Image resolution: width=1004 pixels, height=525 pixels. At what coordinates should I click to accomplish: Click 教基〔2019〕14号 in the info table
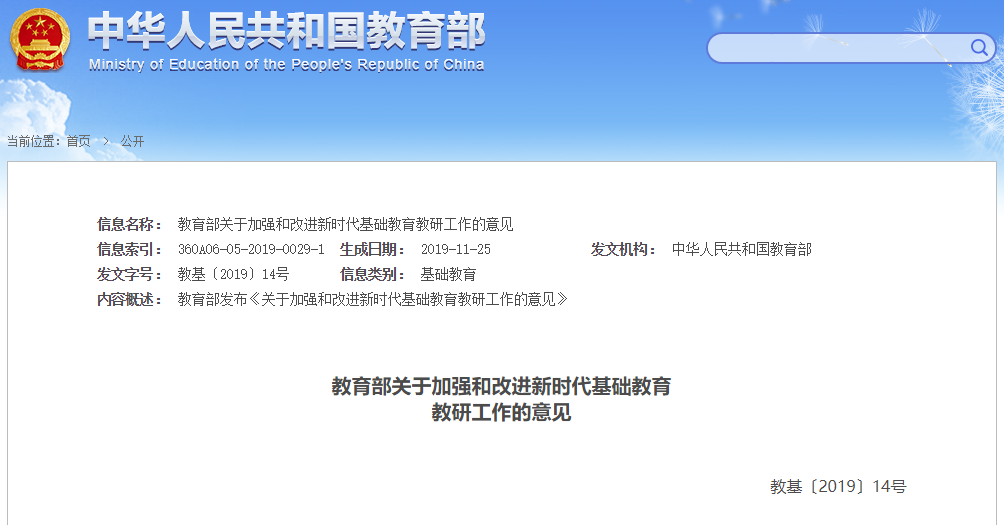click(x=233, y=274)
